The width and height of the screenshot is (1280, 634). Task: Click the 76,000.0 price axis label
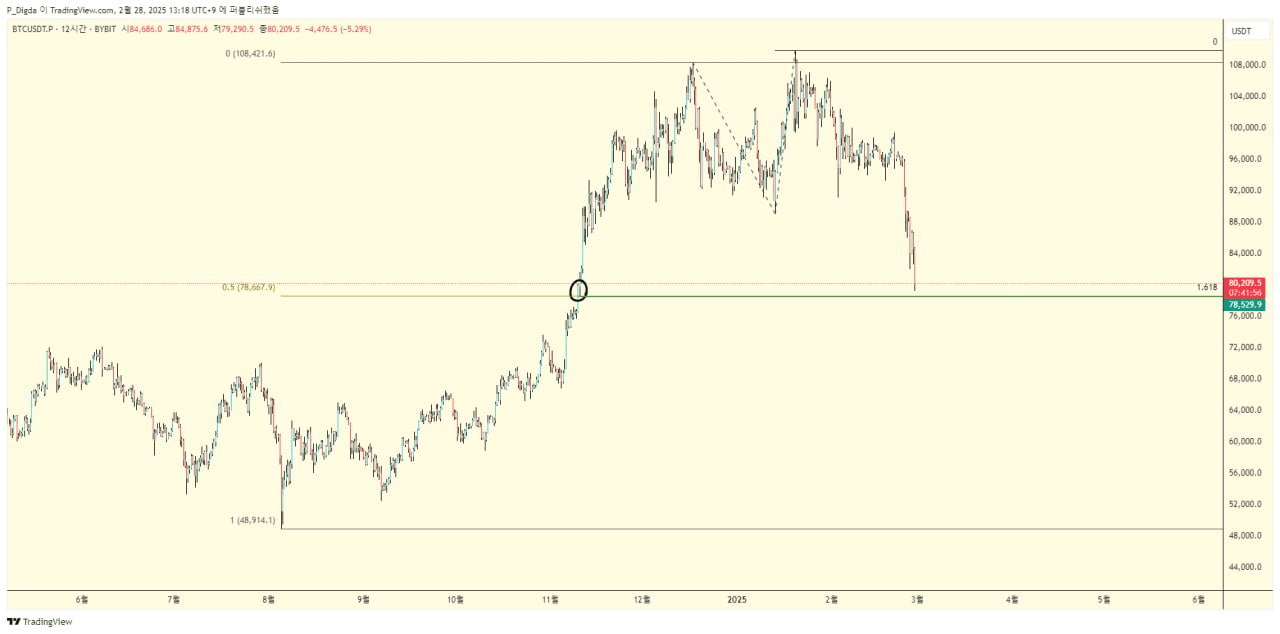1246,316
